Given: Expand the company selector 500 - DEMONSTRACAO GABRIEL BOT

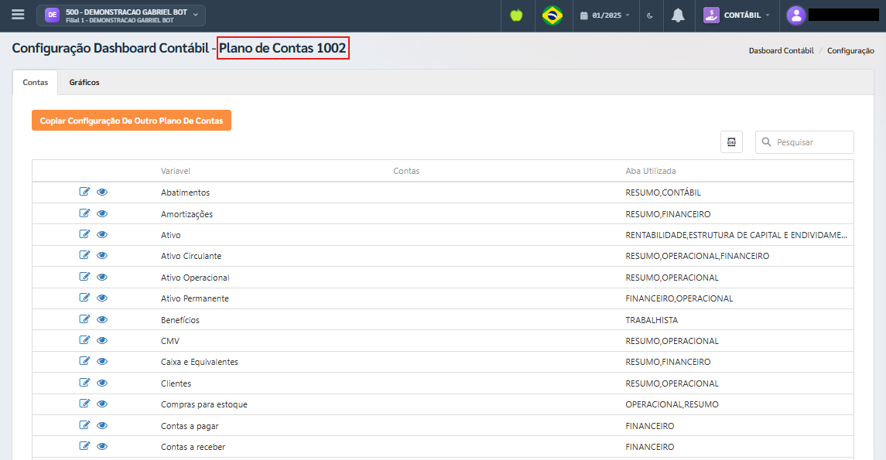Looking at the screenshot, I should pos(121,15).
